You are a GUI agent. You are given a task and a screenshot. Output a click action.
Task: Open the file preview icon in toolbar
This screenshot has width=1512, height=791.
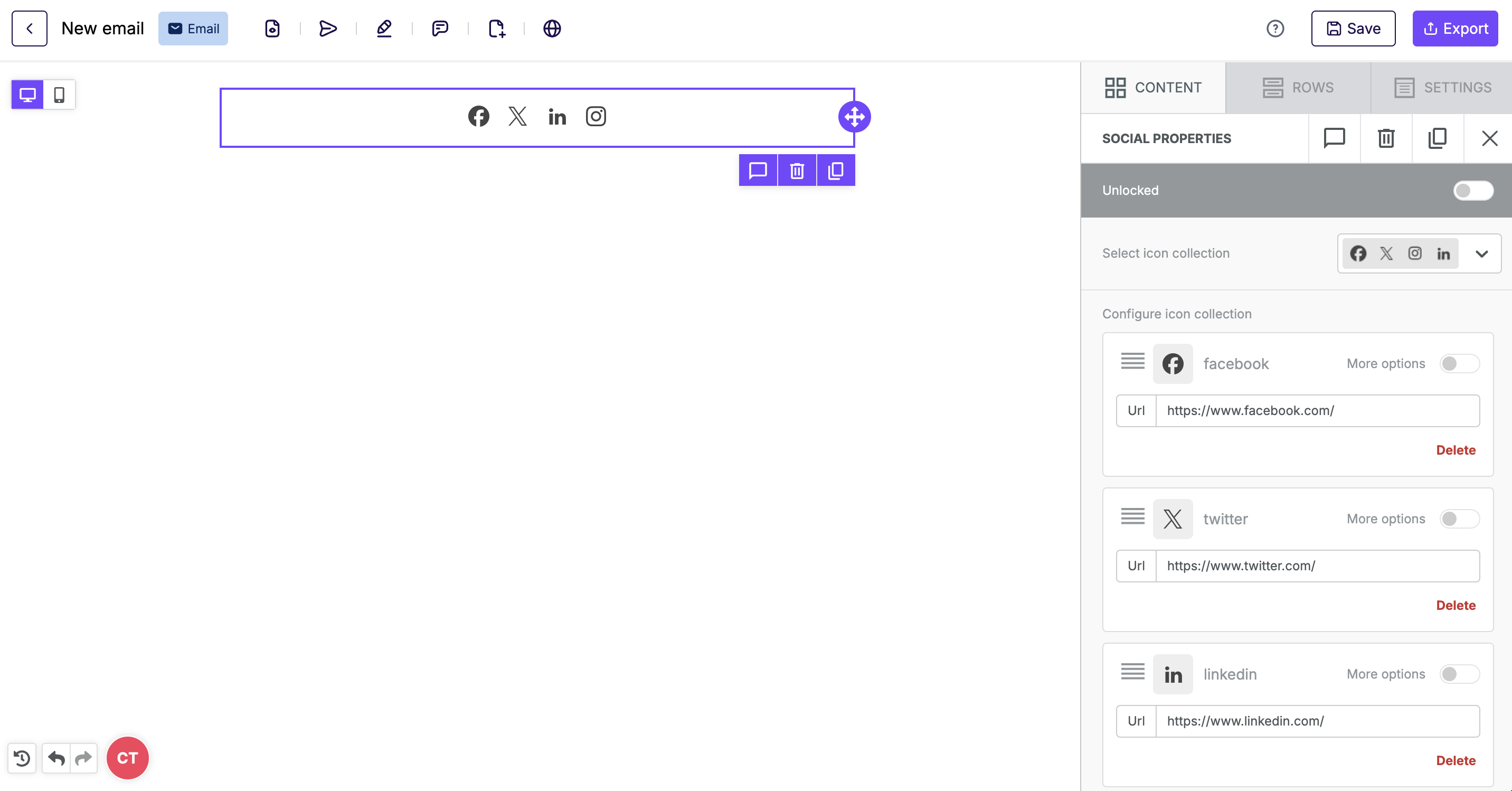click(x=272, y=28)
